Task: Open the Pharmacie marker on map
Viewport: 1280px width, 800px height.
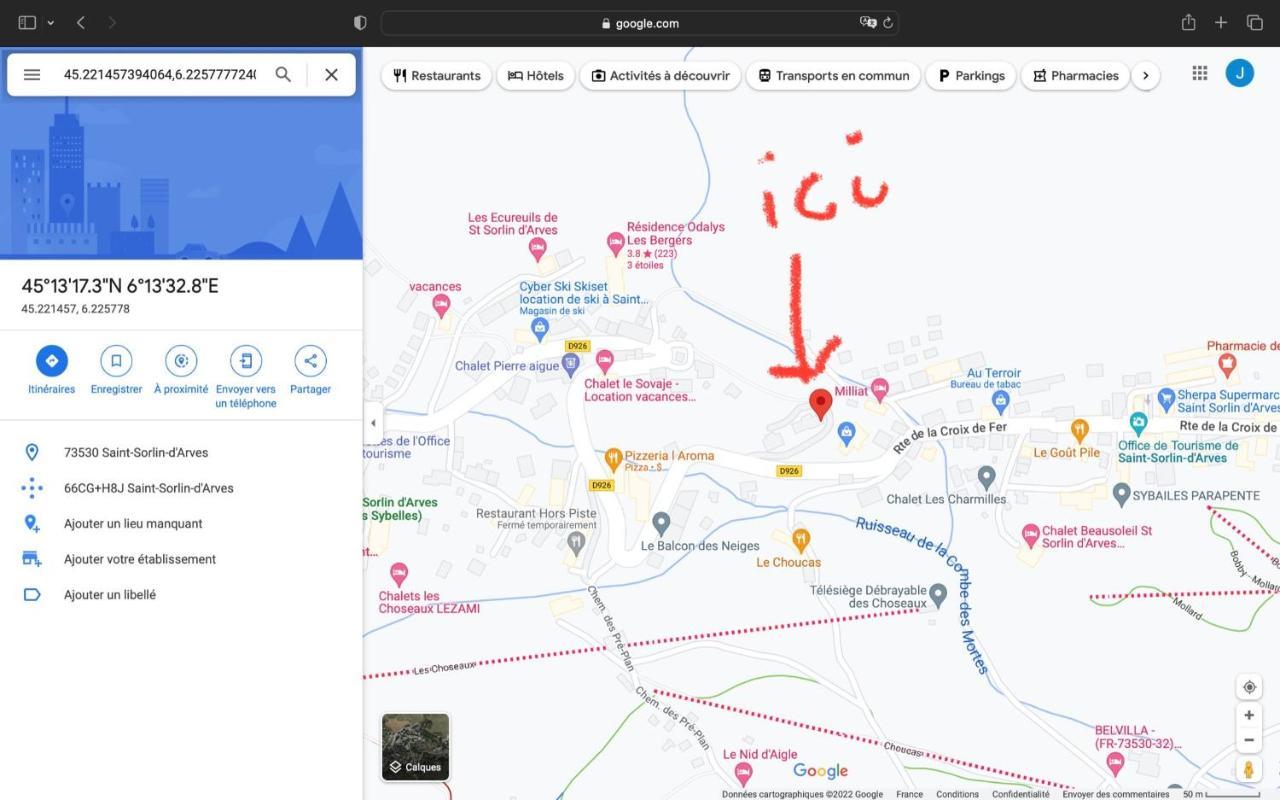Action: click(x=1228, y=365)
